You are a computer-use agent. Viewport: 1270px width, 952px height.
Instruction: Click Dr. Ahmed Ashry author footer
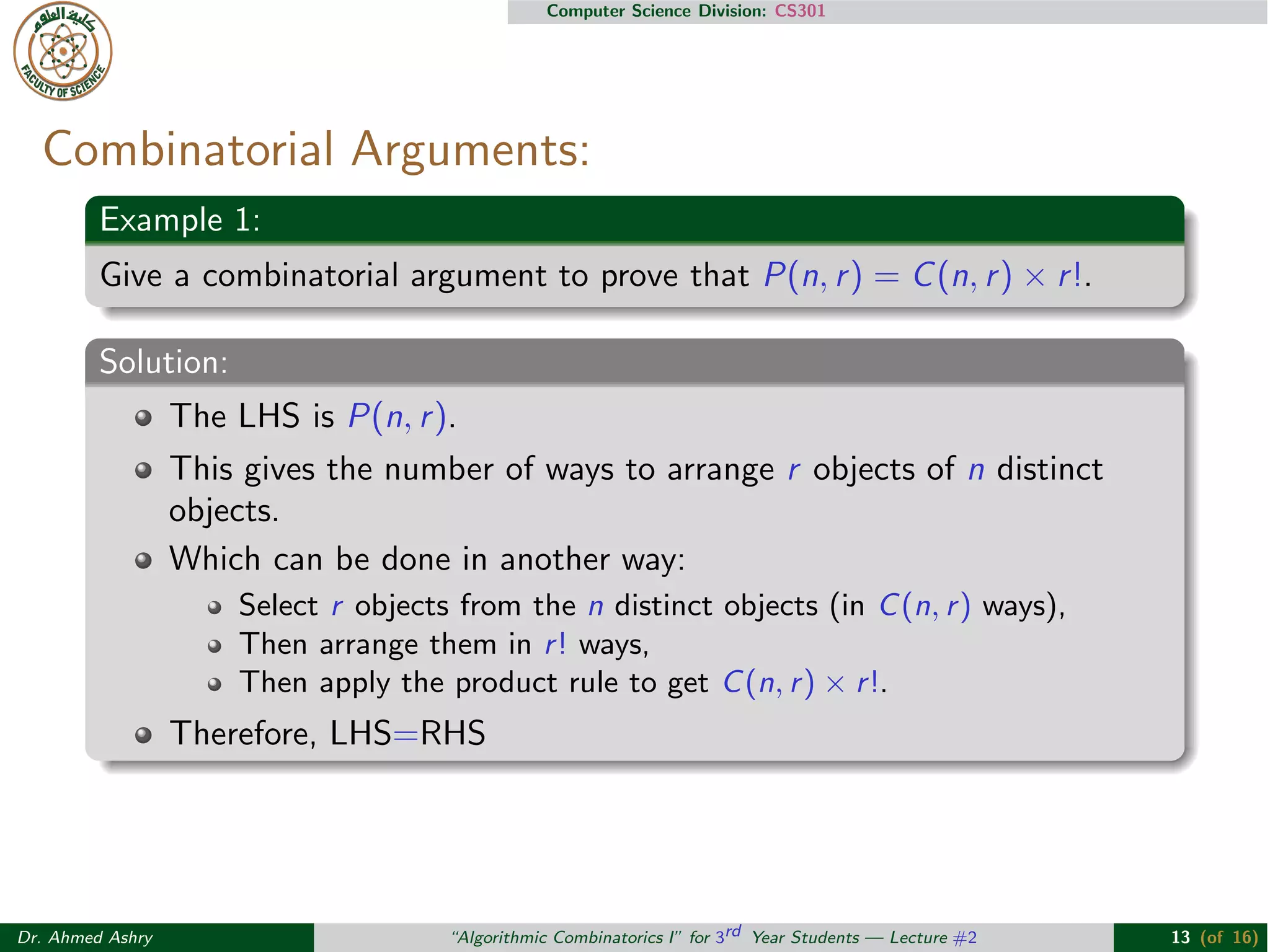(x=85, y=937)
